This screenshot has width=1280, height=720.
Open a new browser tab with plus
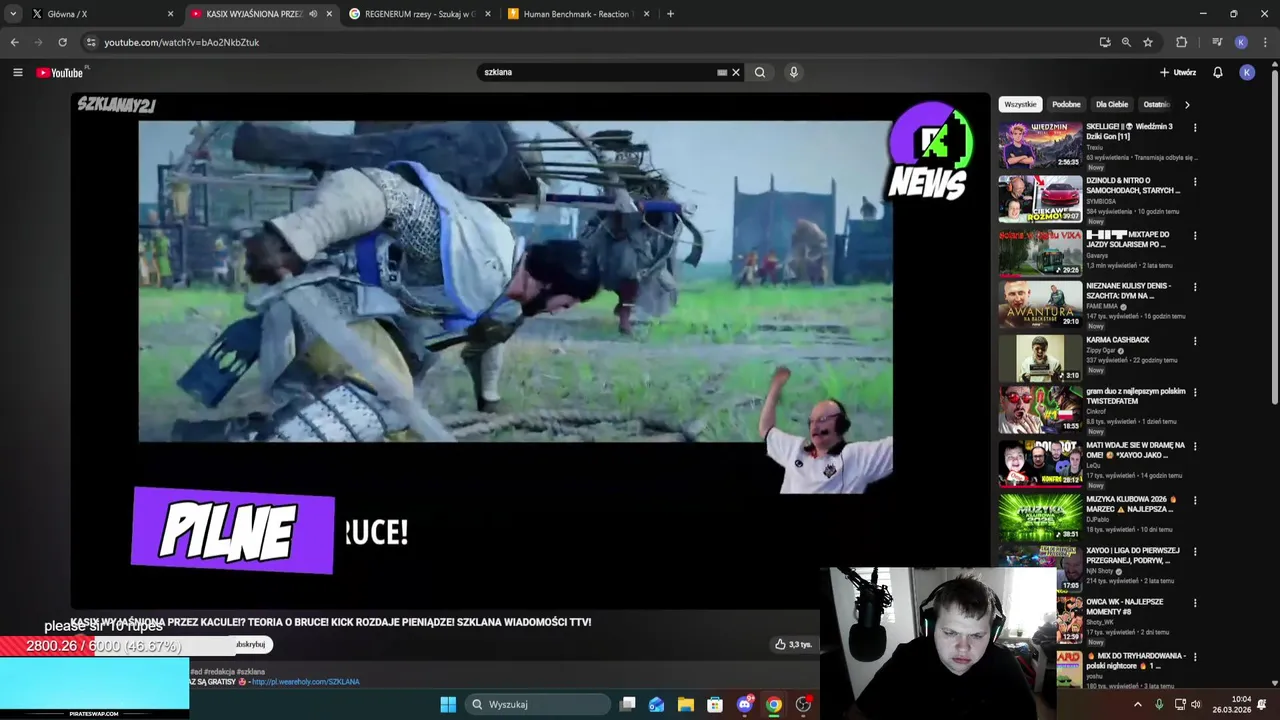pyautogui.click(x=670, y=14)
